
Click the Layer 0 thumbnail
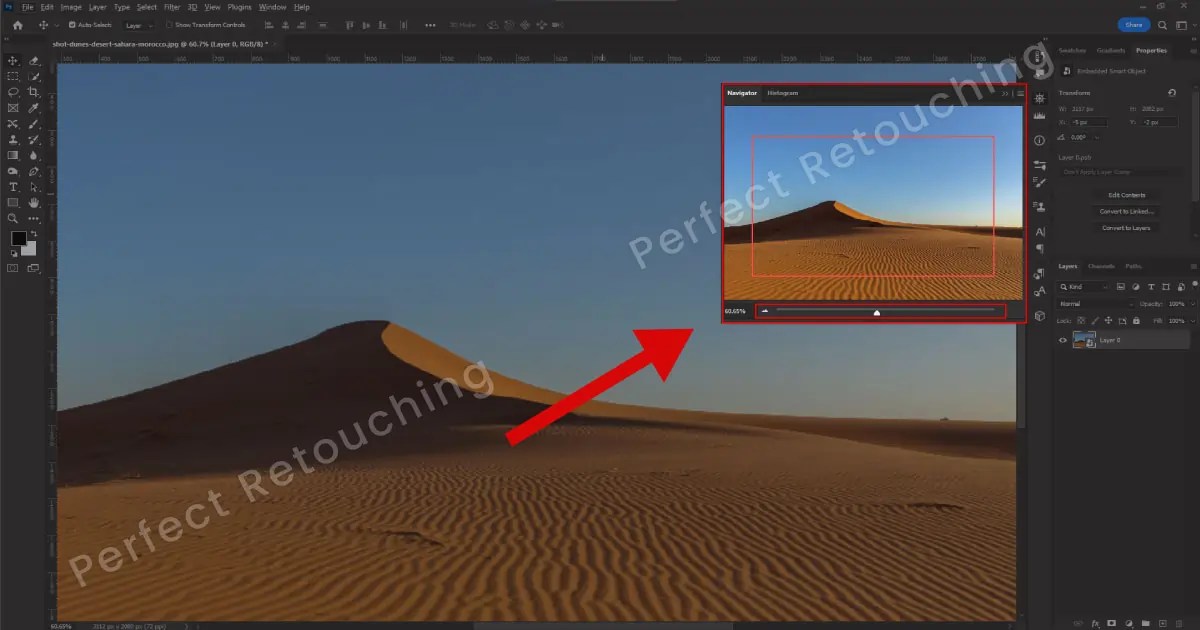click(1083, 340)
